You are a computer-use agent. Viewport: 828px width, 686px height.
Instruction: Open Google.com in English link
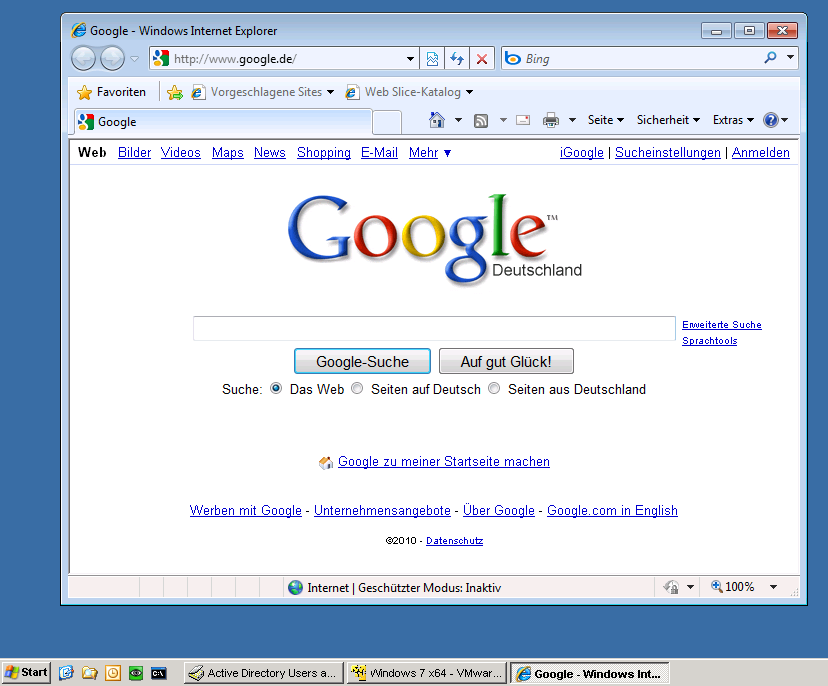[x=612, y=511]
